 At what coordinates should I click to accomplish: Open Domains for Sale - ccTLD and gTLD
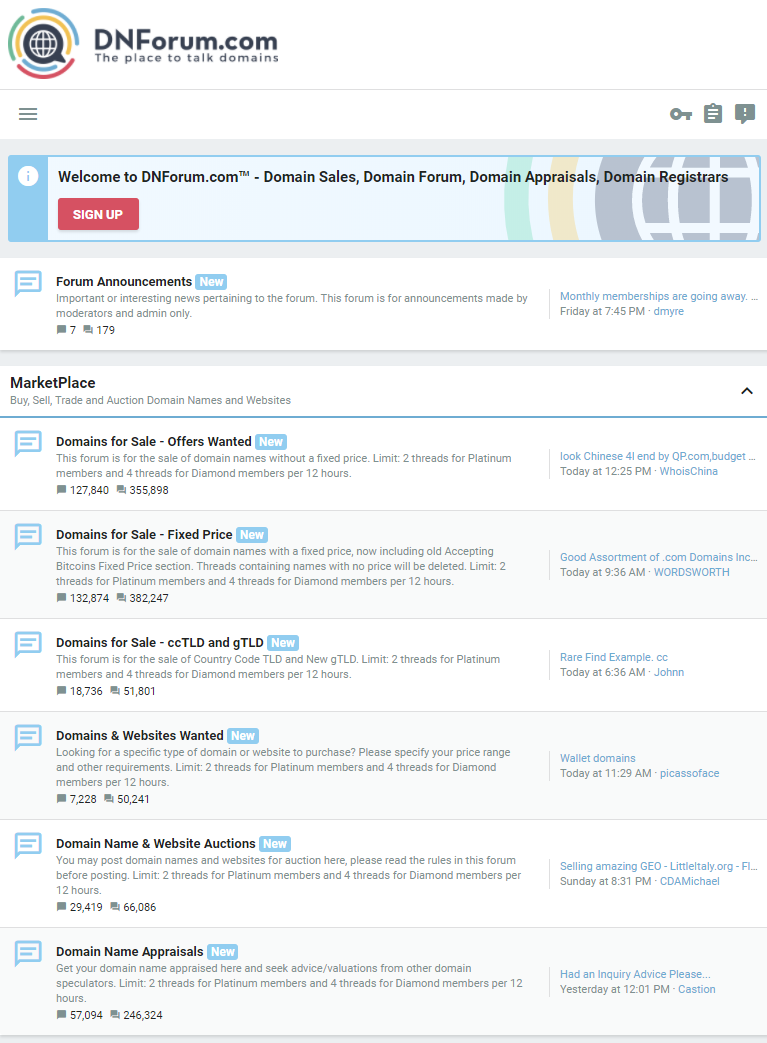tap(160, 643)
